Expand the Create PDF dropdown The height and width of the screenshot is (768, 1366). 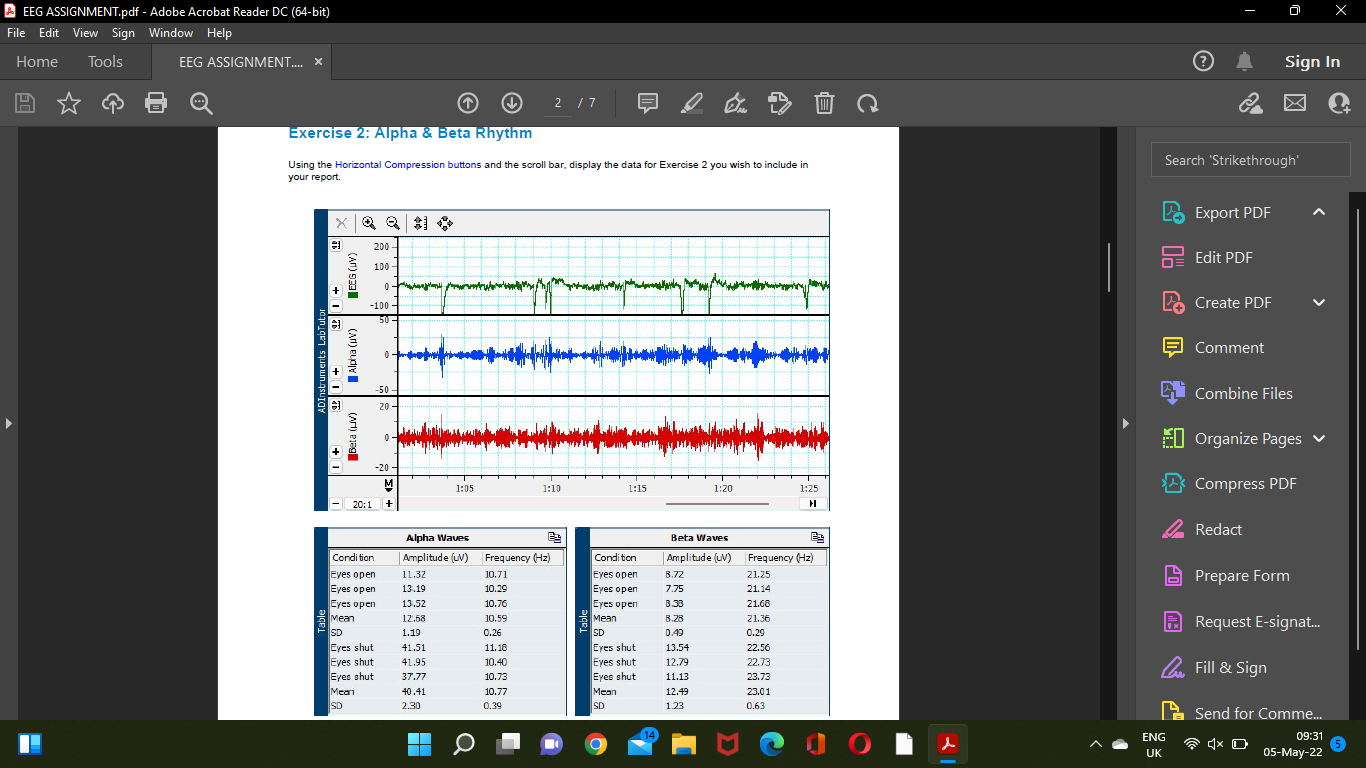click(1318, 302)
